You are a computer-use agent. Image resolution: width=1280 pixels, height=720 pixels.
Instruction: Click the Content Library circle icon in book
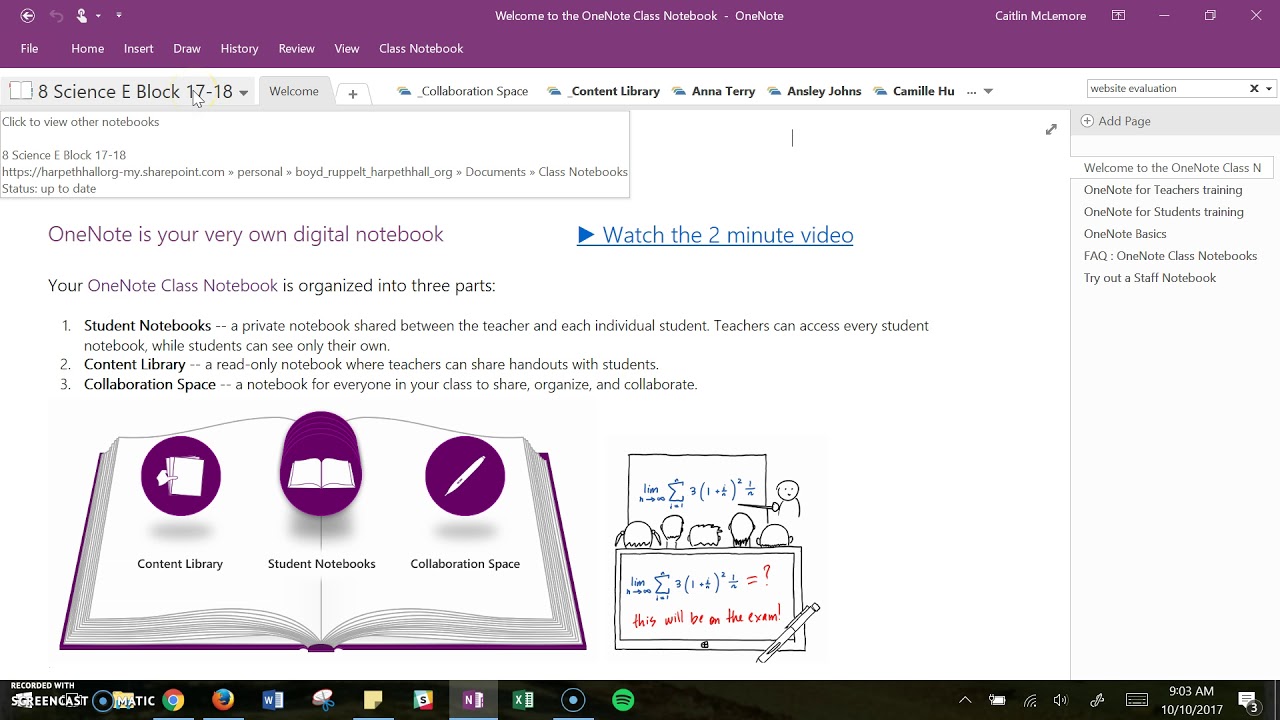coord(181,476)
